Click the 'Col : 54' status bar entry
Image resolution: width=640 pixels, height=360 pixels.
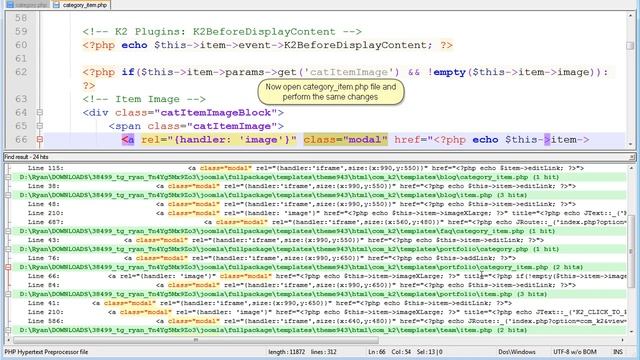point(401,352)
